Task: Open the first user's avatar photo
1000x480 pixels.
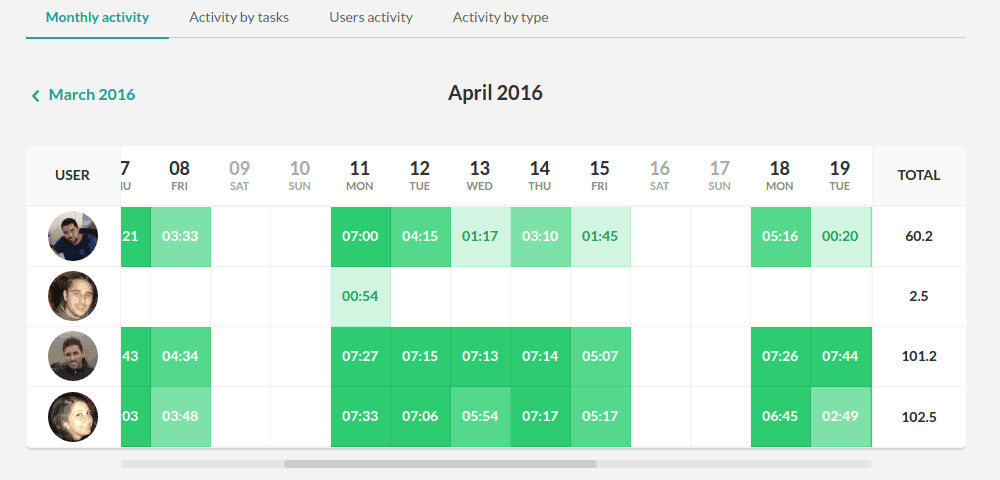Action: coord(73,237)
